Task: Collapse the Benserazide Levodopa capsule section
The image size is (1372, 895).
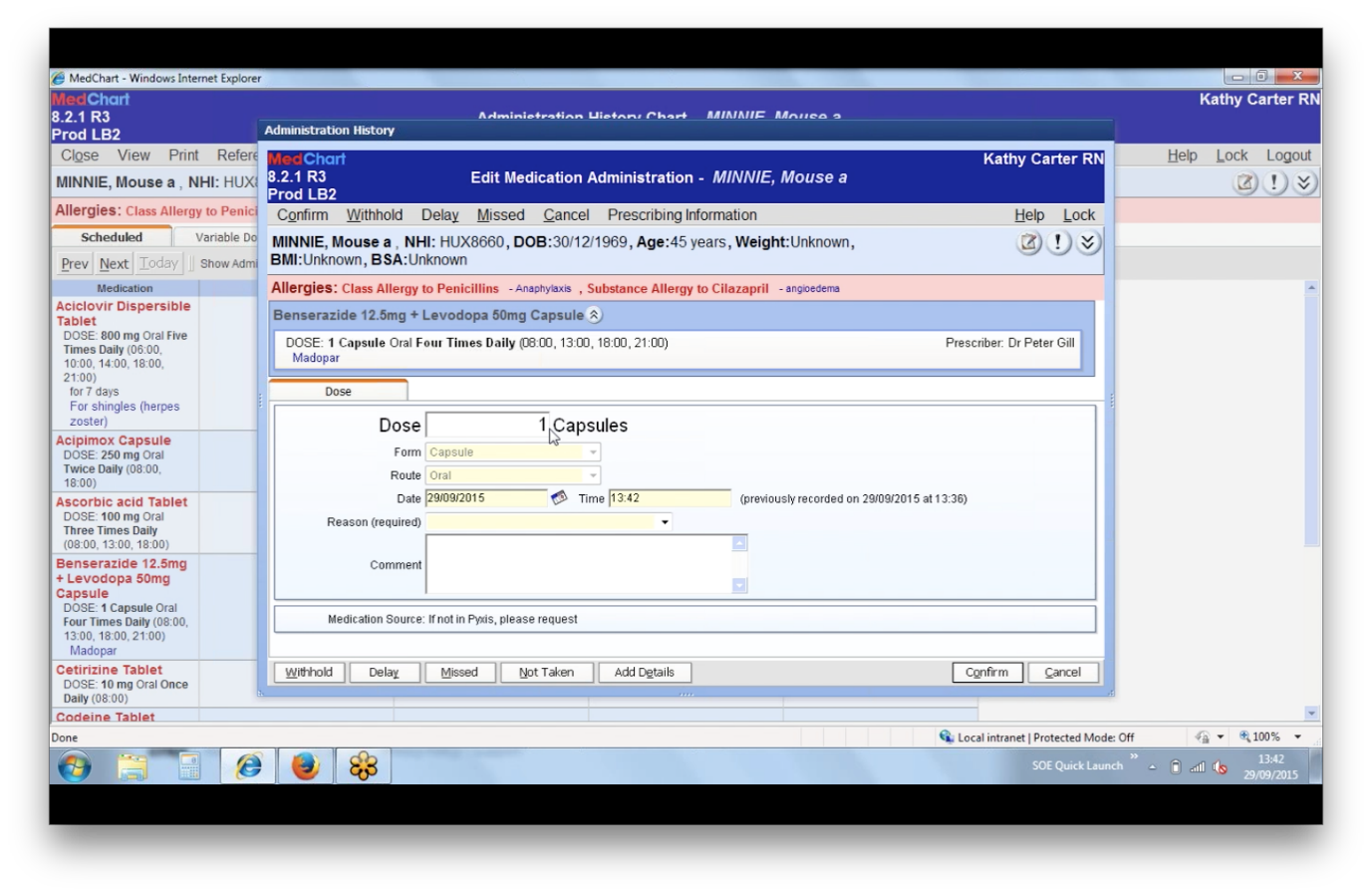Action: [x=594, y=314]
